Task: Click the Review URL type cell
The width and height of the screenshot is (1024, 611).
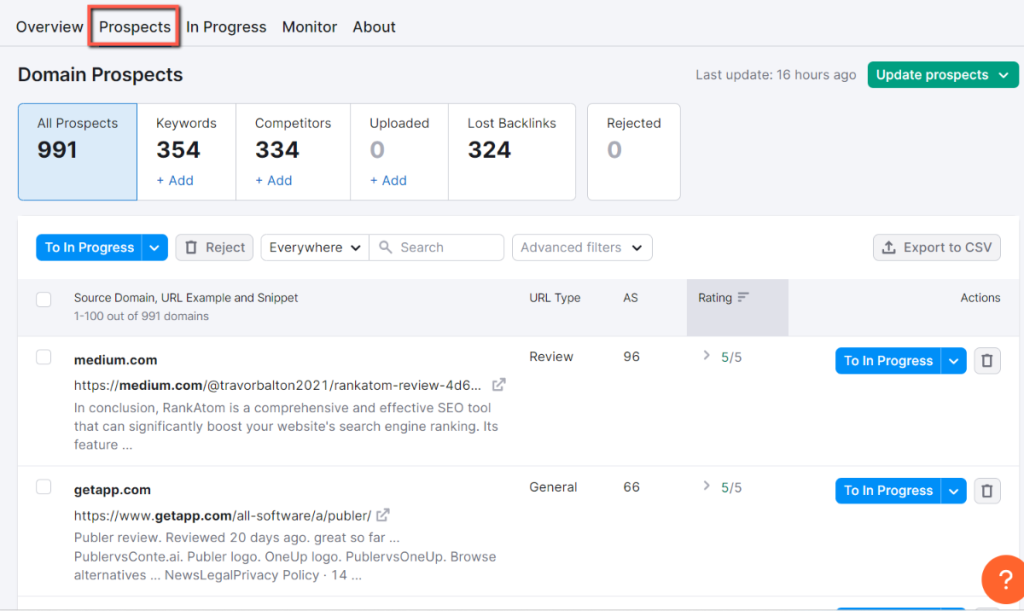Action: tap(551, 356)
